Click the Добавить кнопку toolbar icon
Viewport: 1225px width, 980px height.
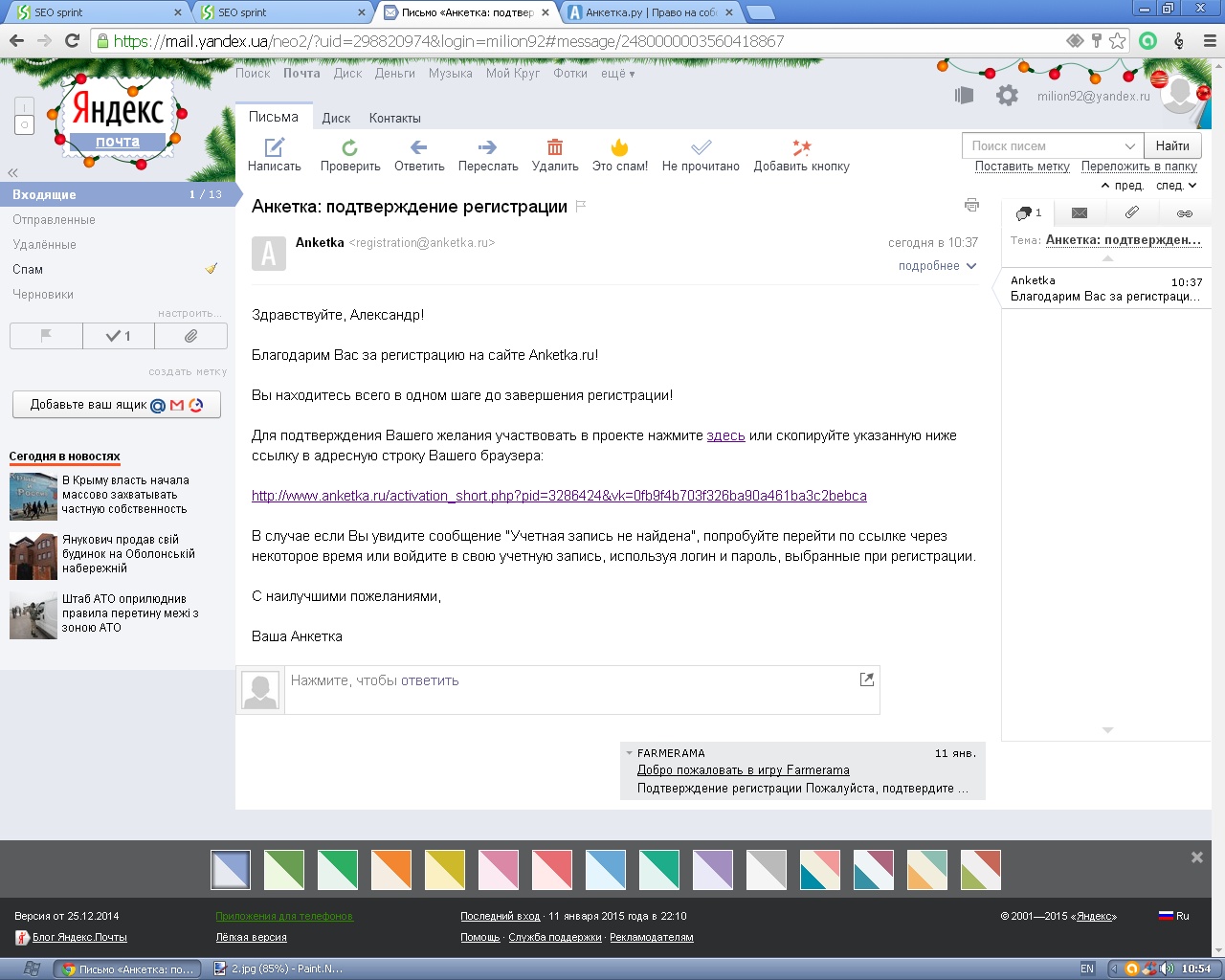802,146
